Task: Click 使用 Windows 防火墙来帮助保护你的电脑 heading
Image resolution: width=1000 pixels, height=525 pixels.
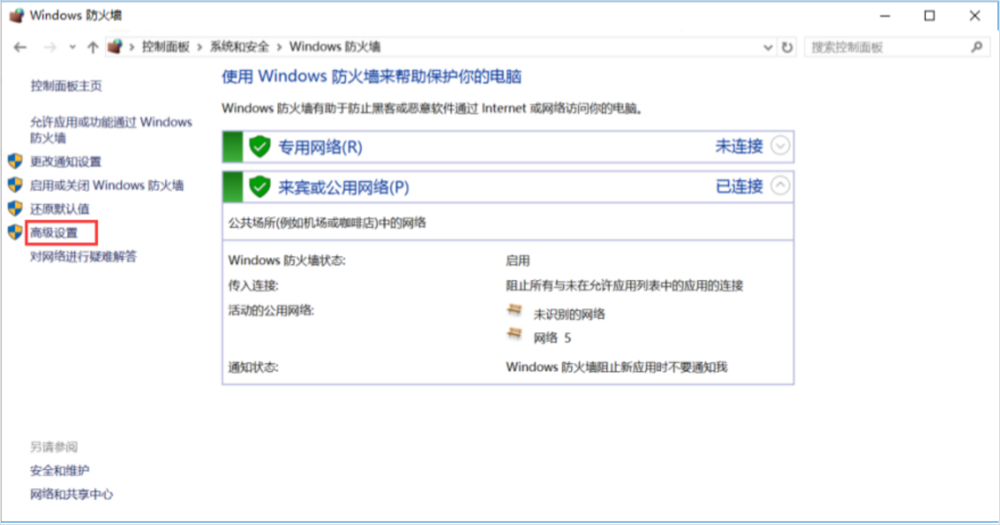Action: (372, 77)
